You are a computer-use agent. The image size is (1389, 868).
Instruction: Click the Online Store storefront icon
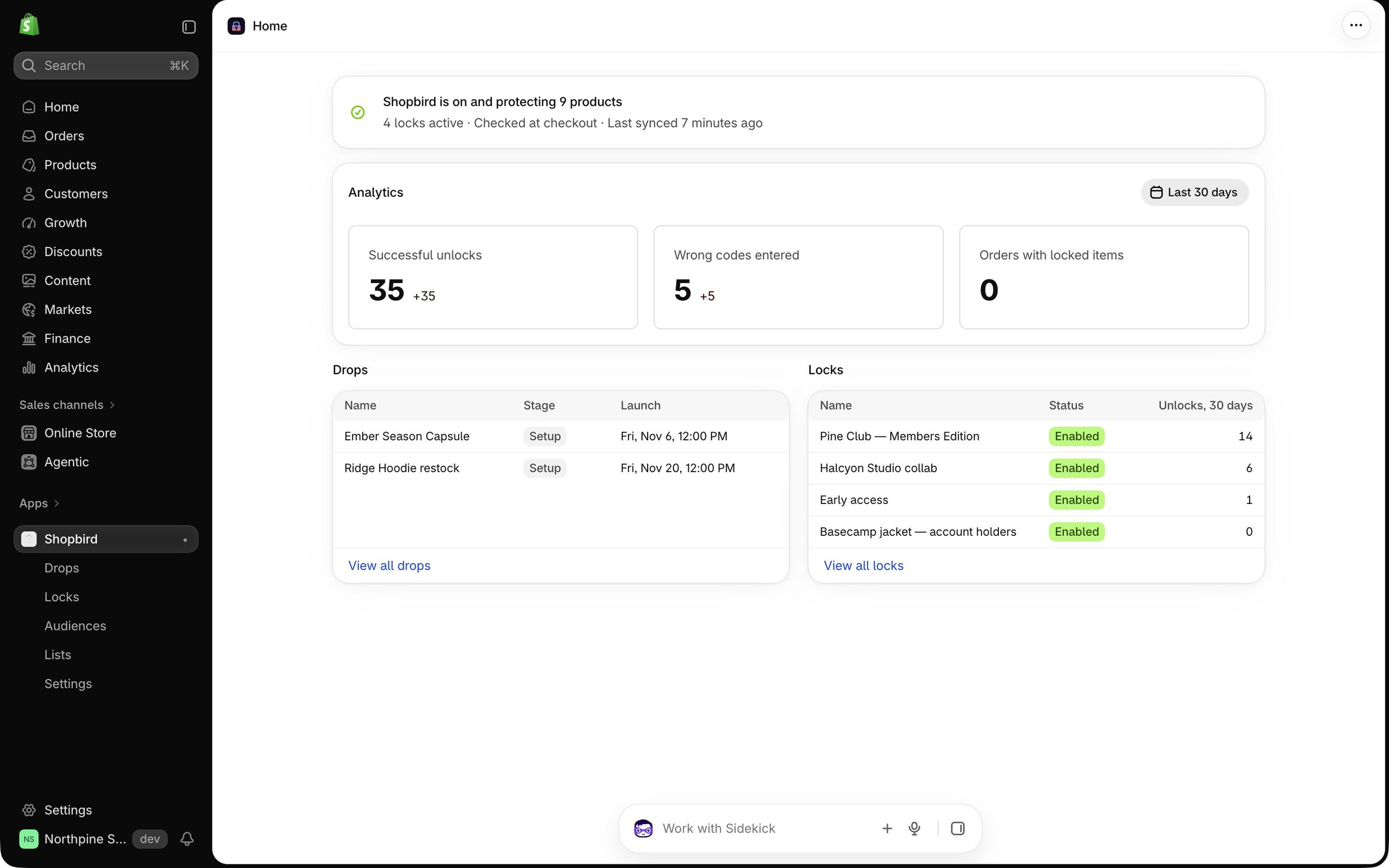[29, 433]
